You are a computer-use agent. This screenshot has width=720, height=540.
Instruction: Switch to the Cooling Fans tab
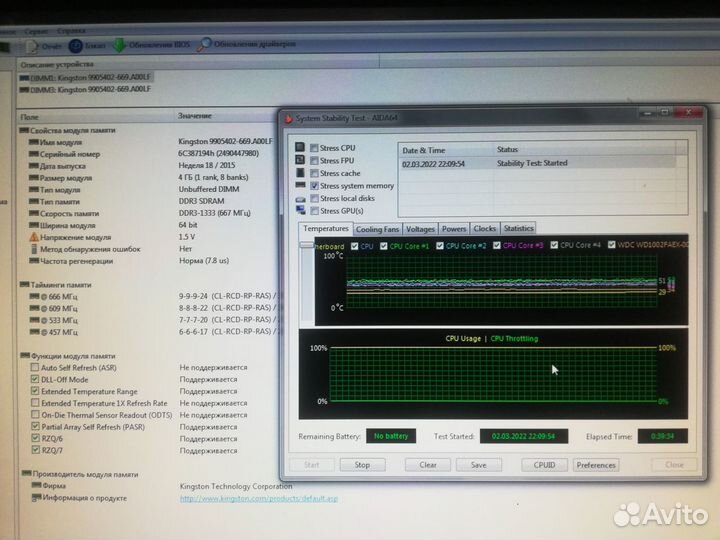tap(377, 229)
